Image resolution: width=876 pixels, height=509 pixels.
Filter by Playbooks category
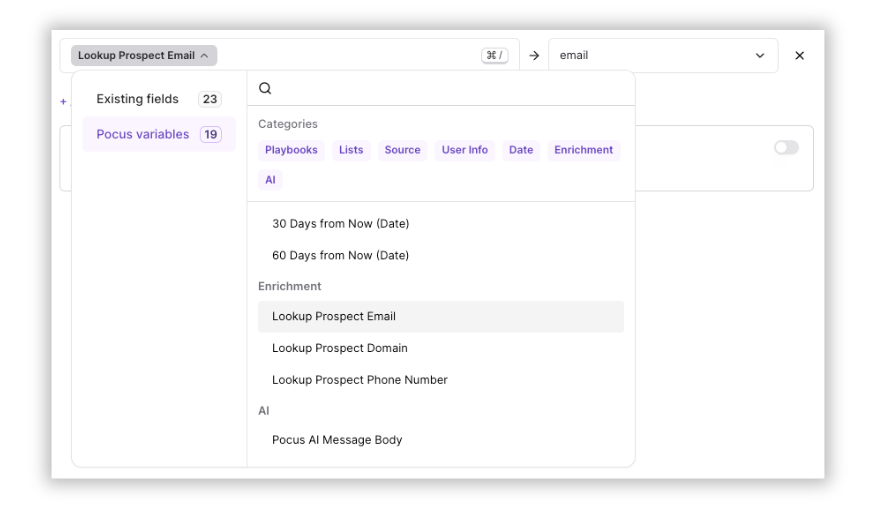291,150
